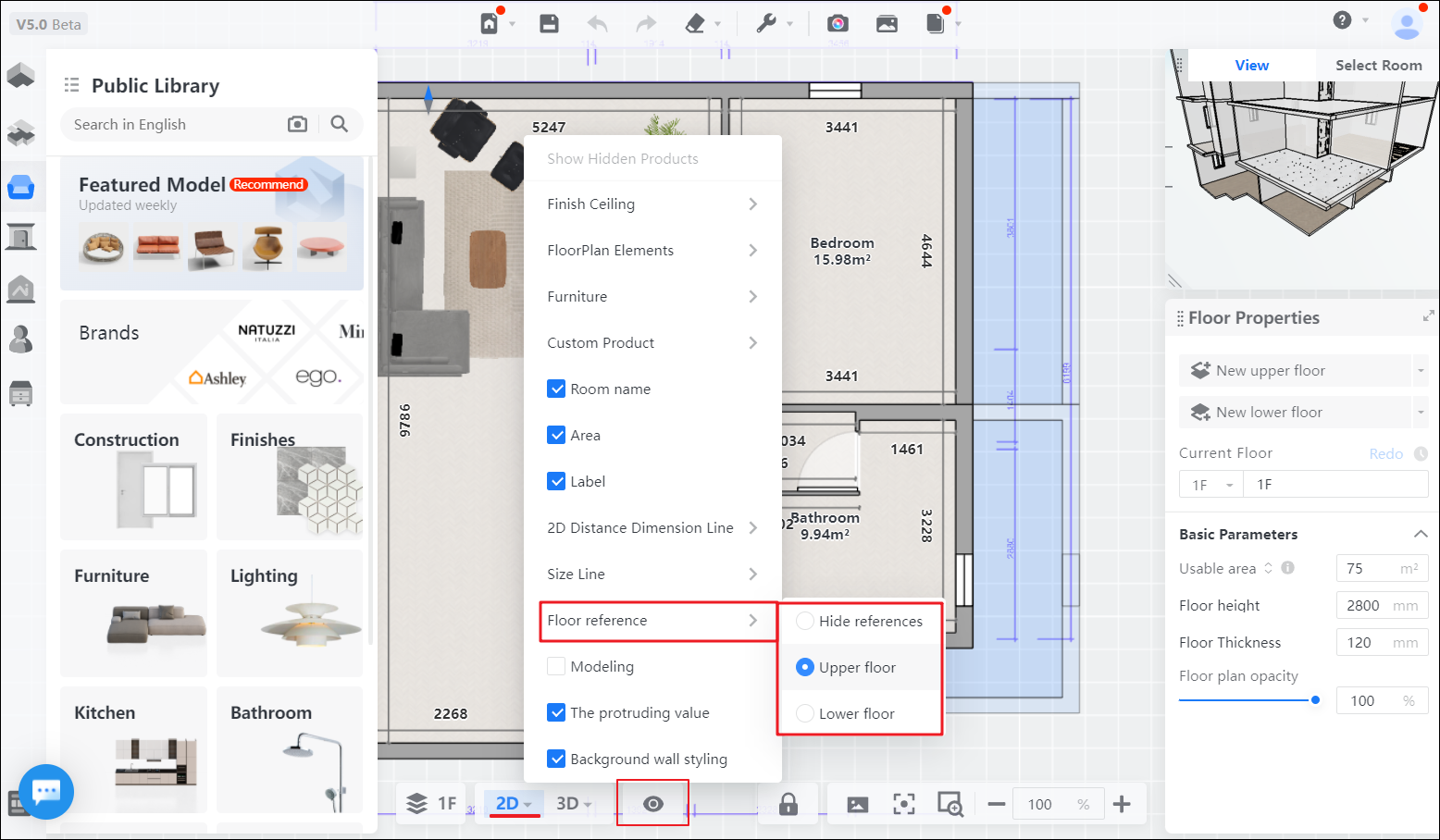Screen dimensions: 1440x840
Task: Open the Current Floor 1F dropdown
Action: [x=1212, y=485]
